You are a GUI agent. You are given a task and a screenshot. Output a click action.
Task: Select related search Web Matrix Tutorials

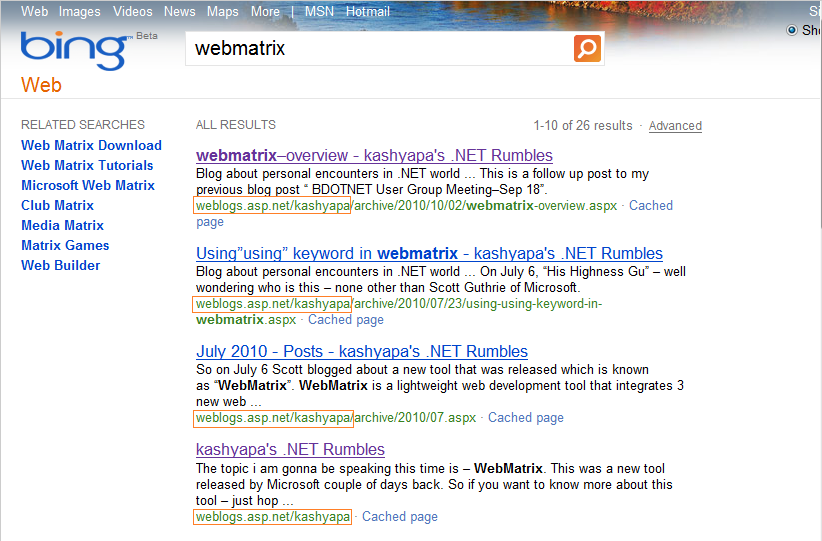(87, 165)
